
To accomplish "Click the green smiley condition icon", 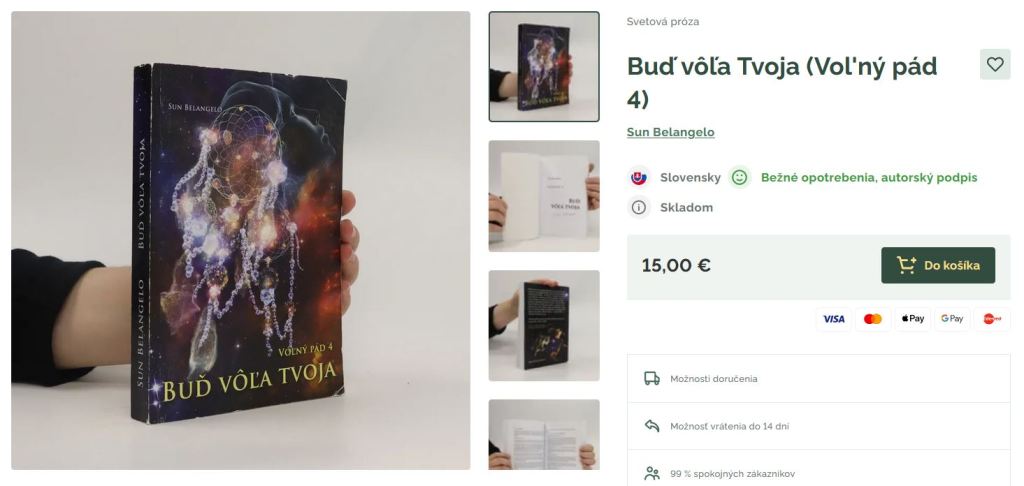I will pos(739,177).
